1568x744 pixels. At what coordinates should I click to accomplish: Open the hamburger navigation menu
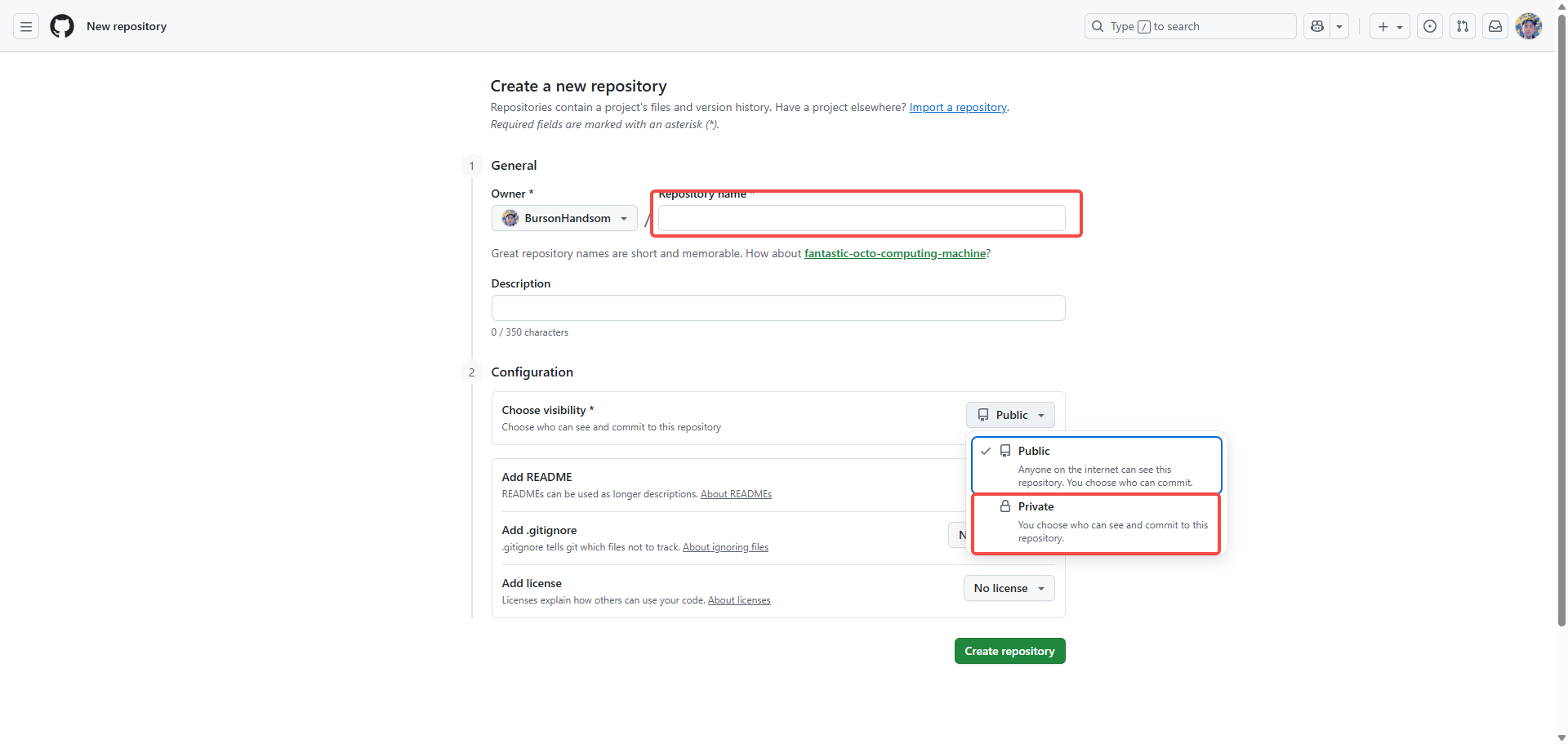(26, 27)
